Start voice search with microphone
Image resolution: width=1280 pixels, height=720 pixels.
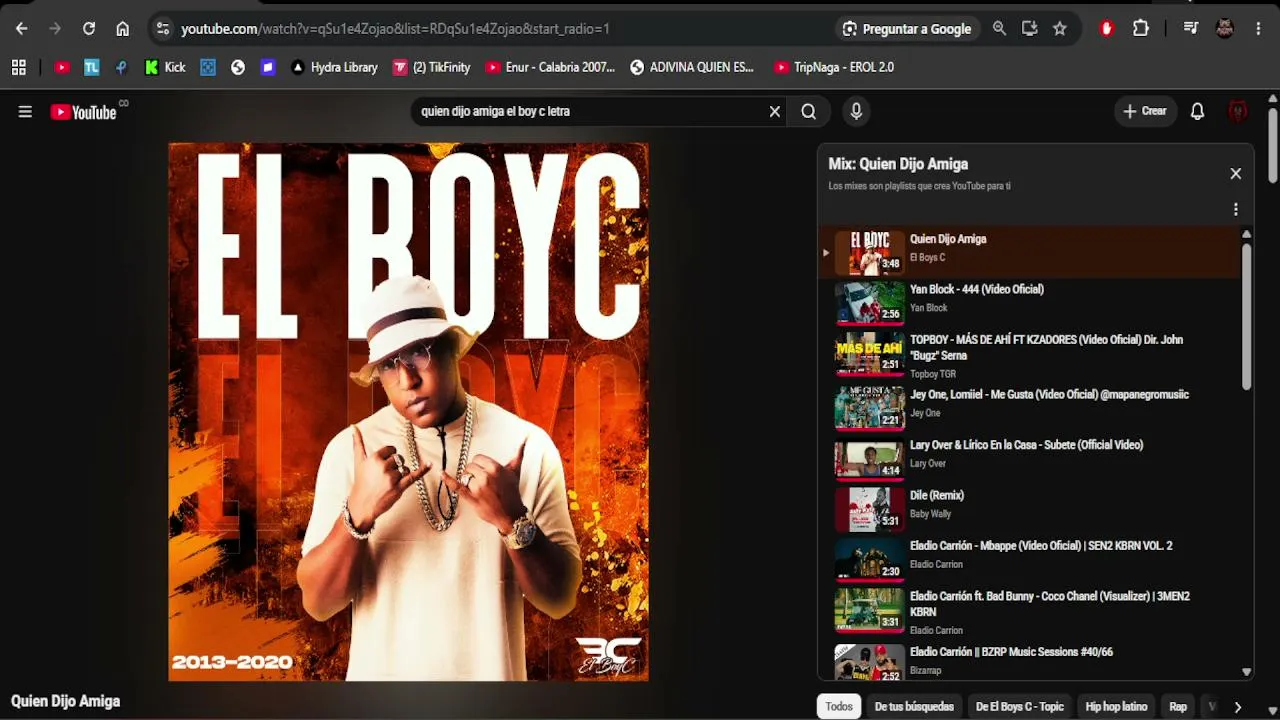(856, 112)
